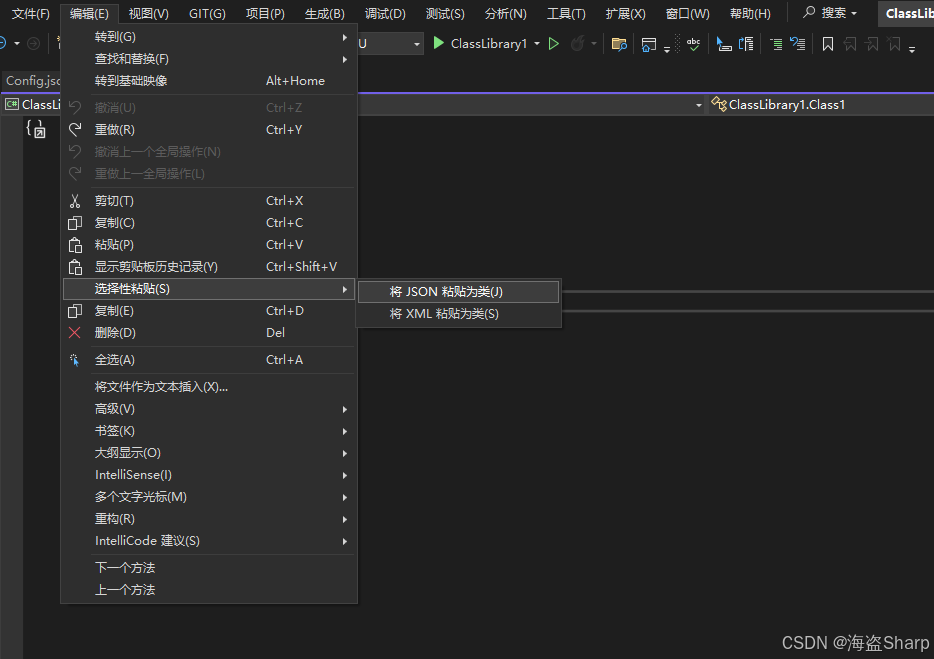Open the startup project ClassLibrary1 dropdown arrow
Viewport: 934px width, 659px height.
click(537, 44)
